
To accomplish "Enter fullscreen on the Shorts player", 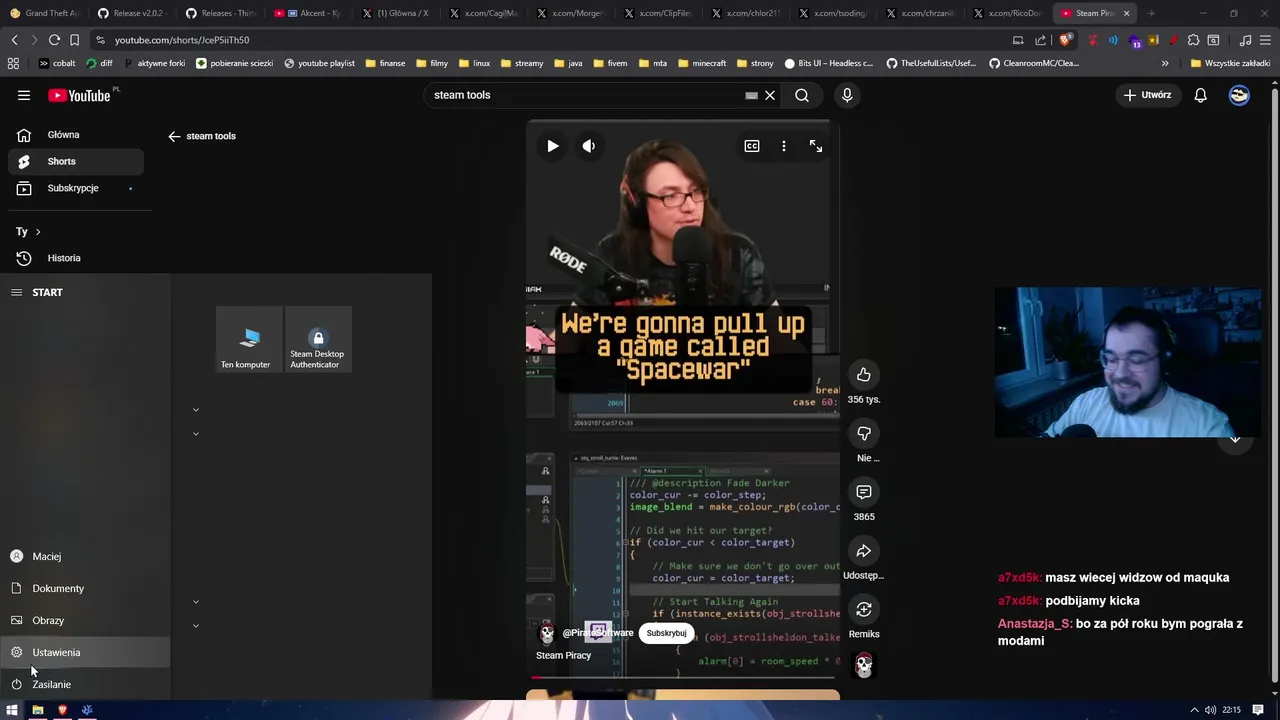I will (x=816, y=146).
